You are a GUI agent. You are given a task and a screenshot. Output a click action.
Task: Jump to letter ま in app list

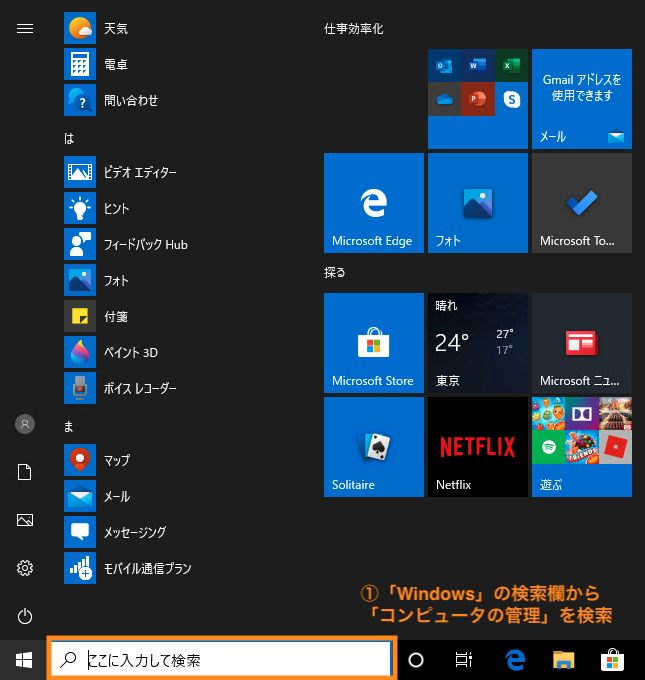[69, 427]
